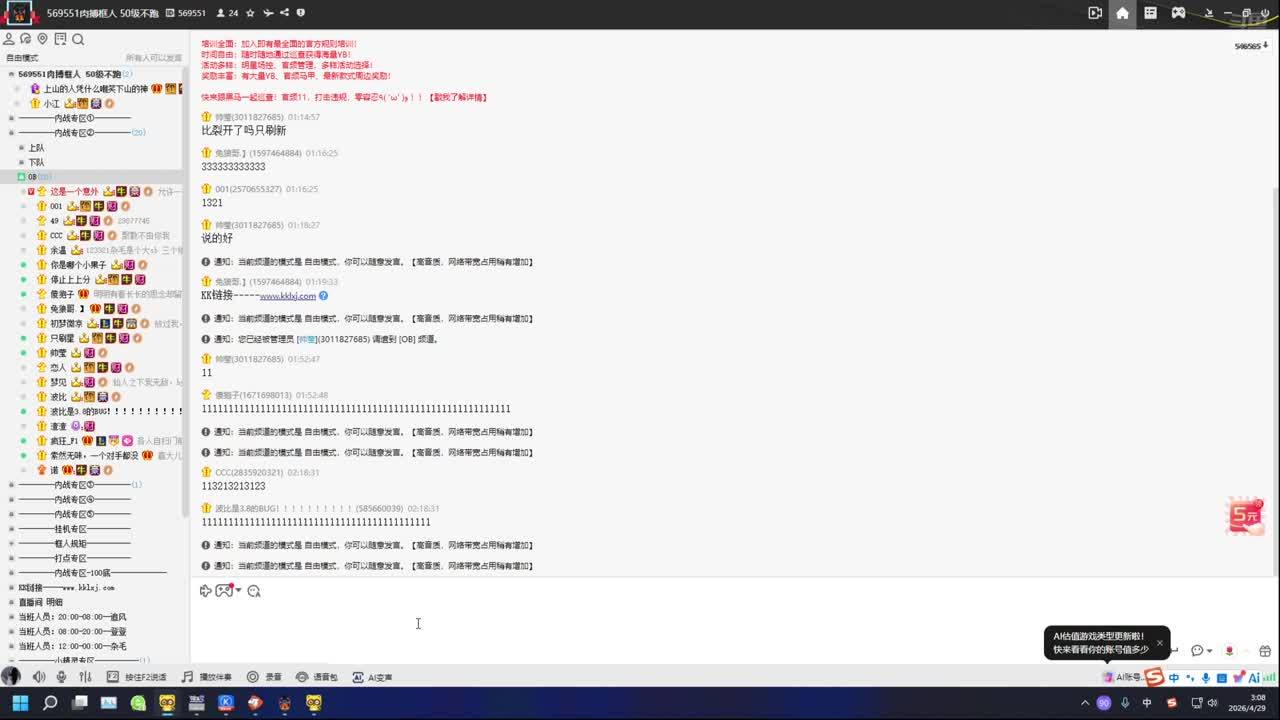The image size is (1280, 720).
Task: Toggle the microphone on or off
Action: click(x=61, y=677)
